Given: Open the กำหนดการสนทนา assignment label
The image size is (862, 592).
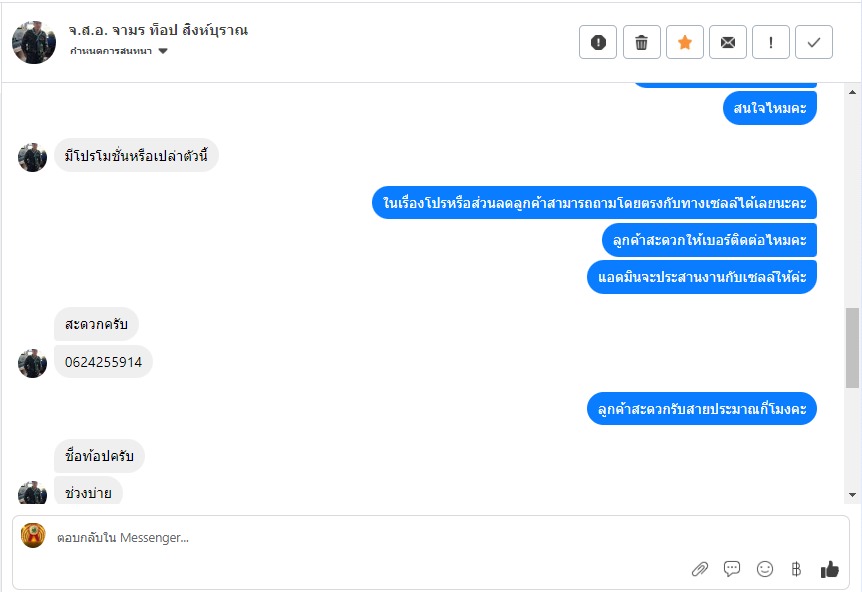Looking at the screenshot, I should 111,51.
